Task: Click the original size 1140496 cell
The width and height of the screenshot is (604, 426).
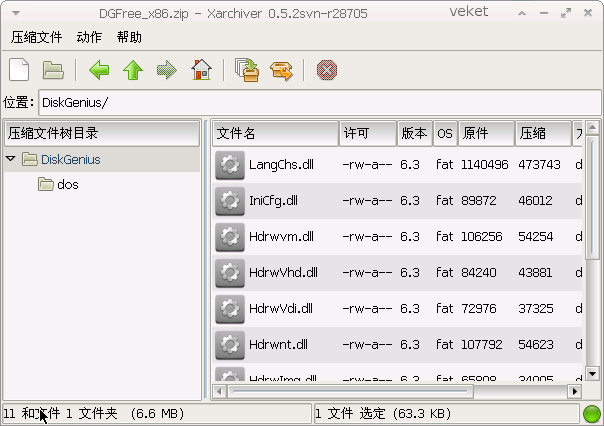Action: [x=485, y=165]
